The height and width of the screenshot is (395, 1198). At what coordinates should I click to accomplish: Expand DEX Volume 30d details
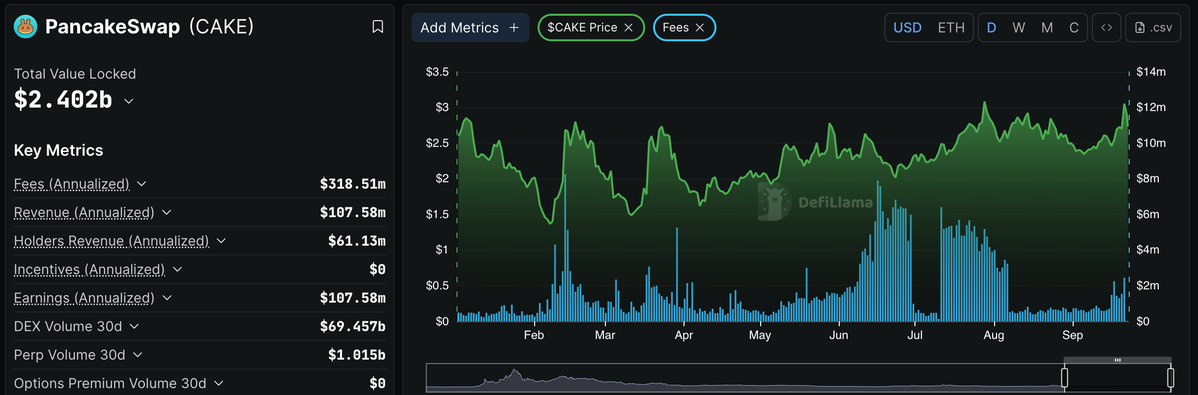pyautogui.click(x=134, y=326)
